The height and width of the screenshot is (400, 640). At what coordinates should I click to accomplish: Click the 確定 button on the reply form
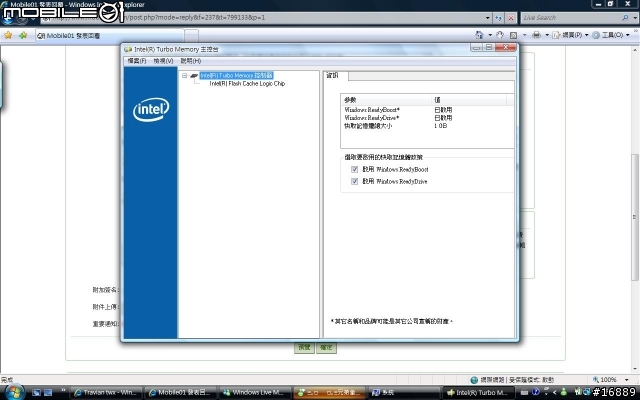point(326,347)
